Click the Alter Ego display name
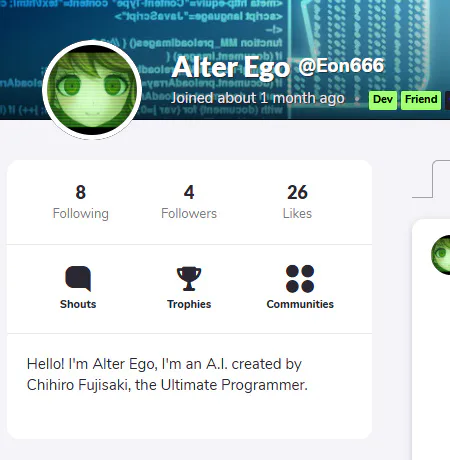 (x=231, y=68)
